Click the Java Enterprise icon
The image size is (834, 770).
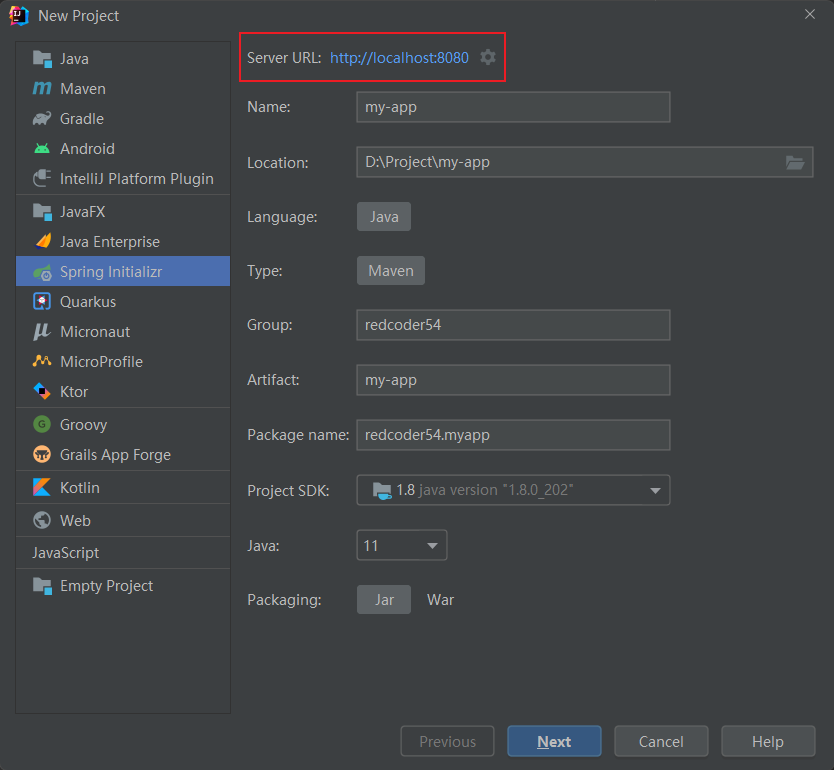[x=43, y=241]
